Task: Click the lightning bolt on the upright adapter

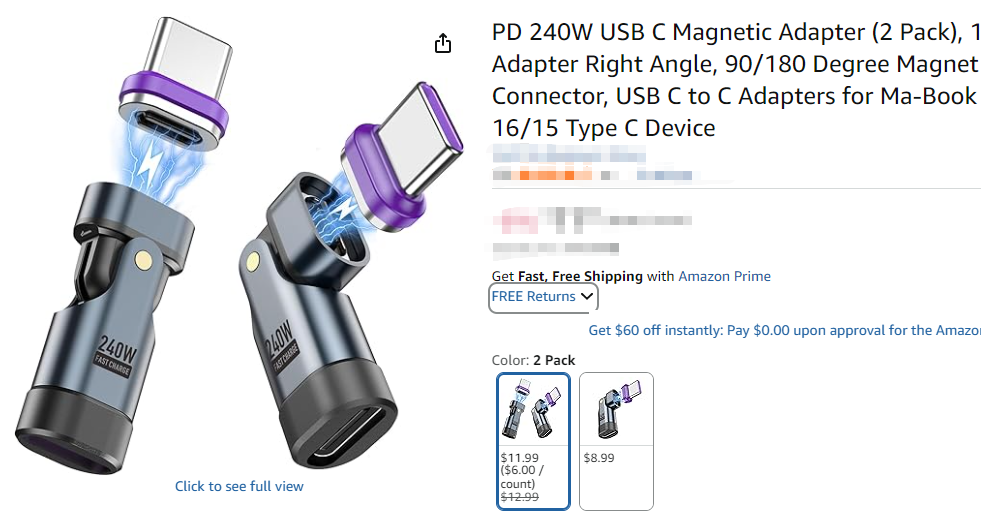Action: tap(149, 166)
